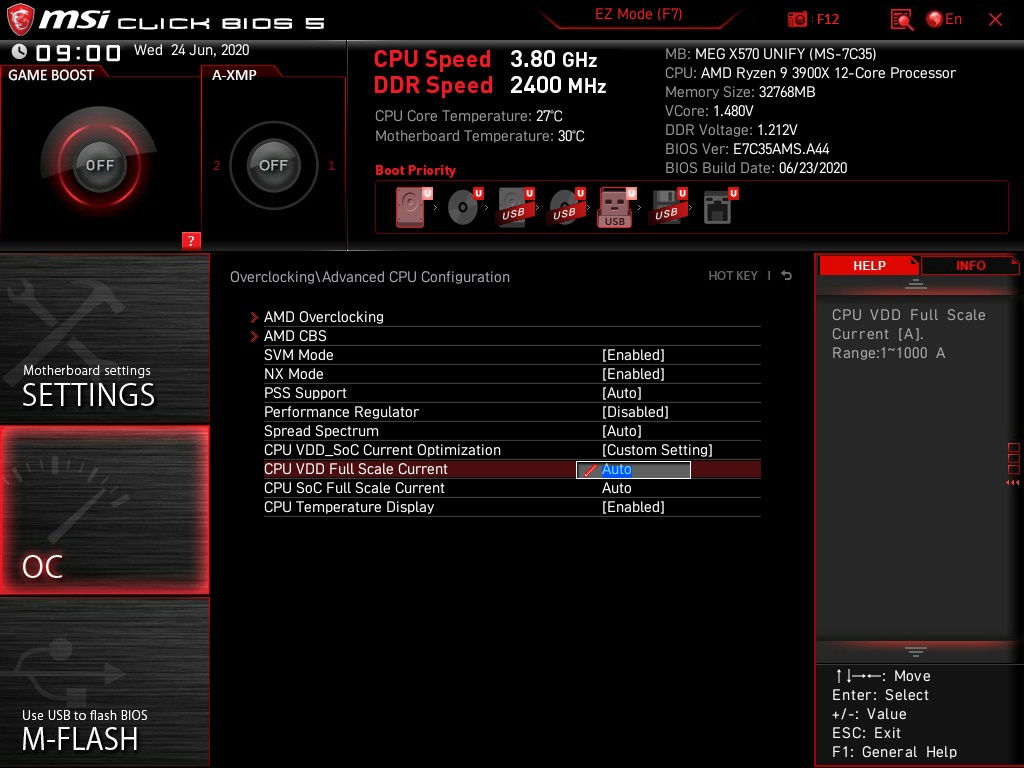Select the CD/DVD boot device icon

(x=463, y=207)
